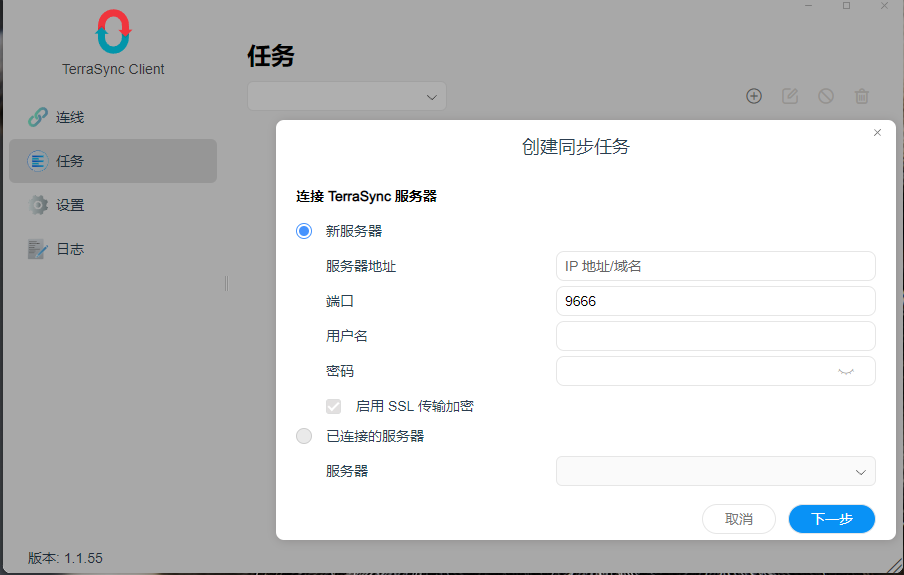Image resolution: width=904 pixels, height=575 pixels.
Task: Toggle the 启用 SSL 传输加密 checkbox
Action: 333,406
